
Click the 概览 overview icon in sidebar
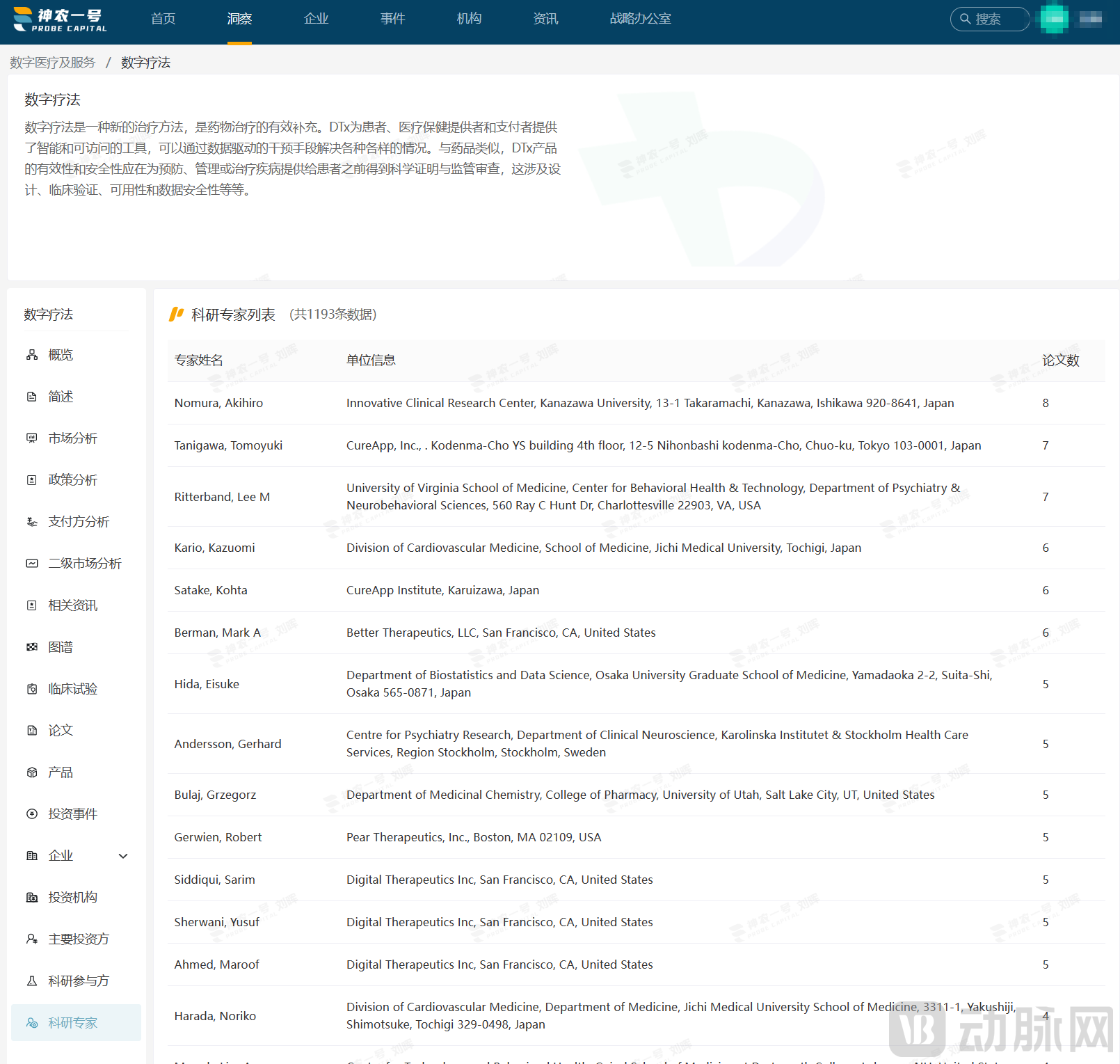click(32, 355)
